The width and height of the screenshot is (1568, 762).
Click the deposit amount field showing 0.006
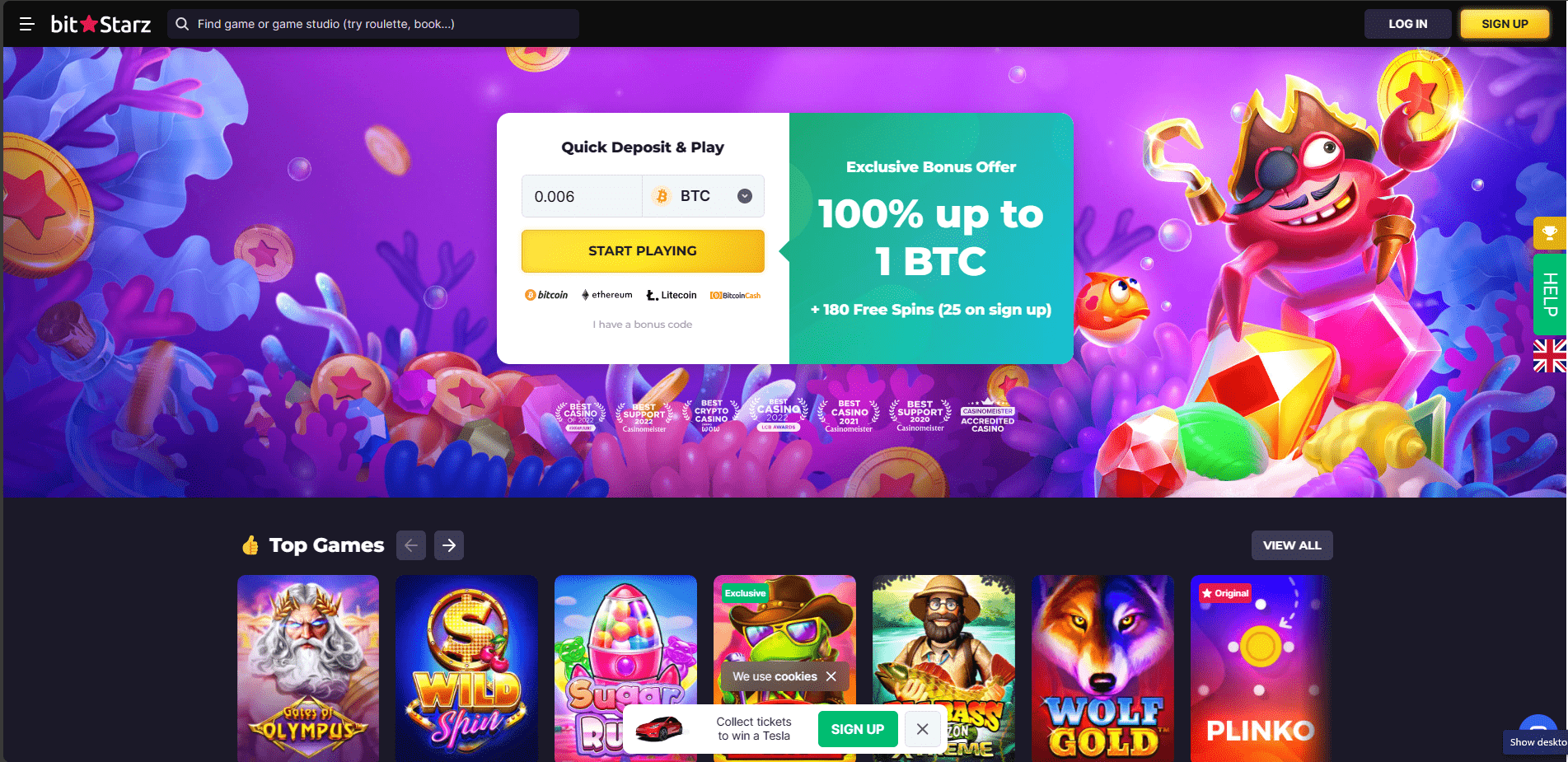click(x=582, y=196)
